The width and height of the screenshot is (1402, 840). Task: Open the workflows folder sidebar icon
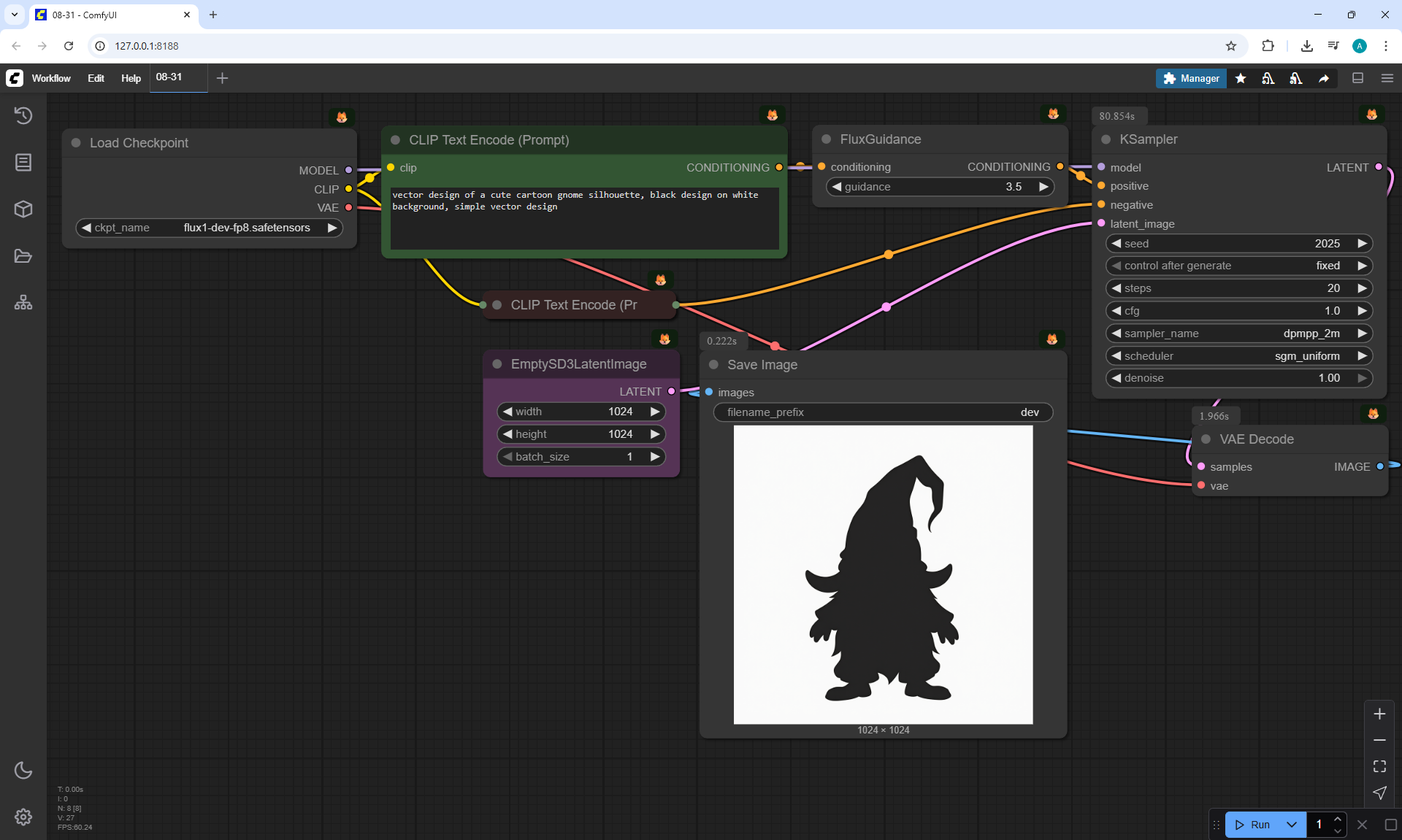[x=23, y=256]
